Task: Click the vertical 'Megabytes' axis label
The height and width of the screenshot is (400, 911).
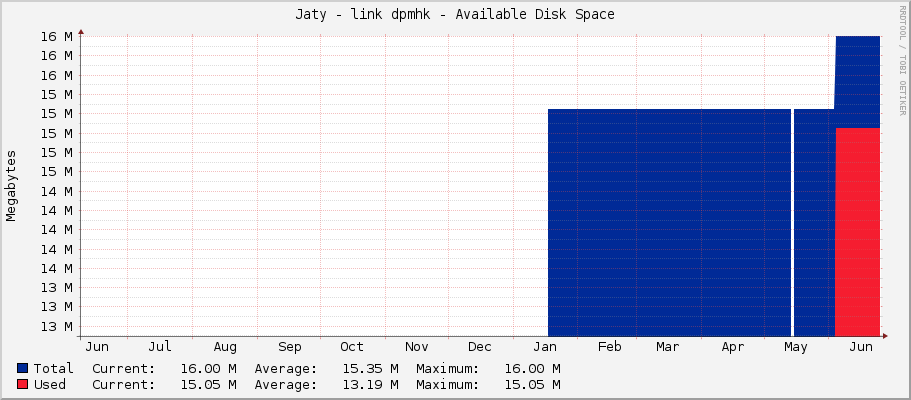Action: point(11,185)
